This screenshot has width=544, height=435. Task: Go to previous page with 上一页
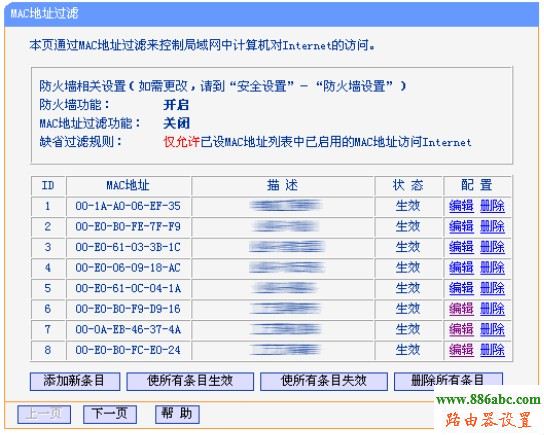[44, 414]
